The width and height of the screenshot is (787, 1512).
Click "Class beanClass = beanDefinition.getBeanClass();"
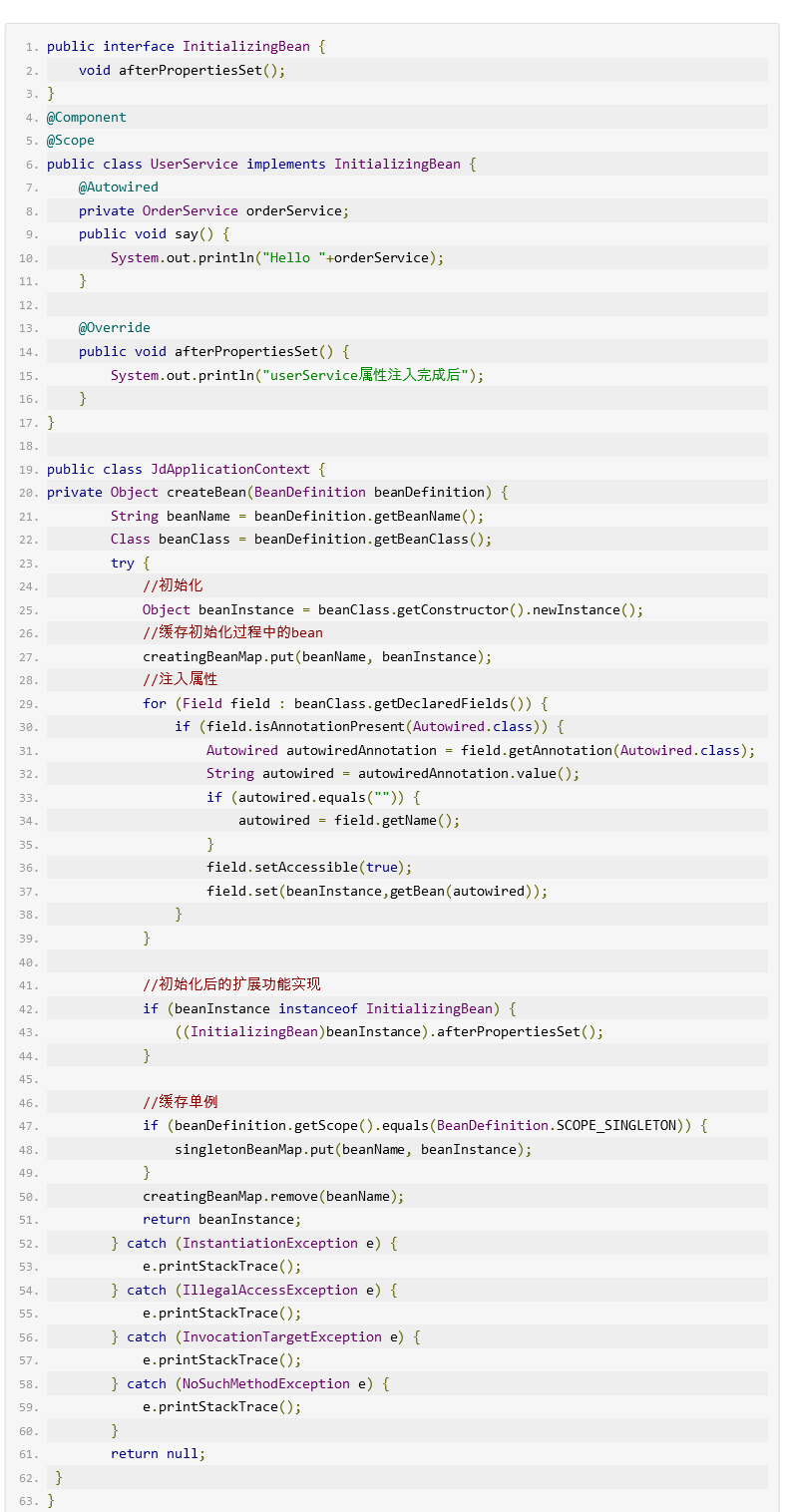click(x=301, y=539)
